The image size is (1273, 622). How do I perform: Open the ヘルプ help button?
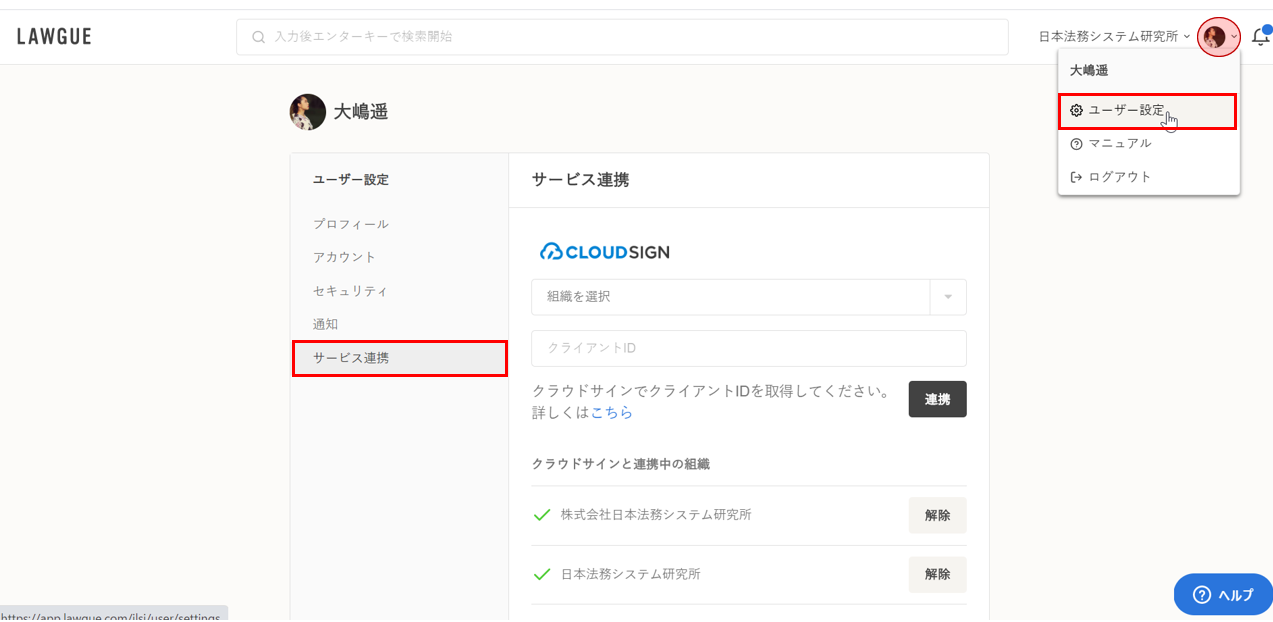pyautogui.click(x=1223, y=594)
